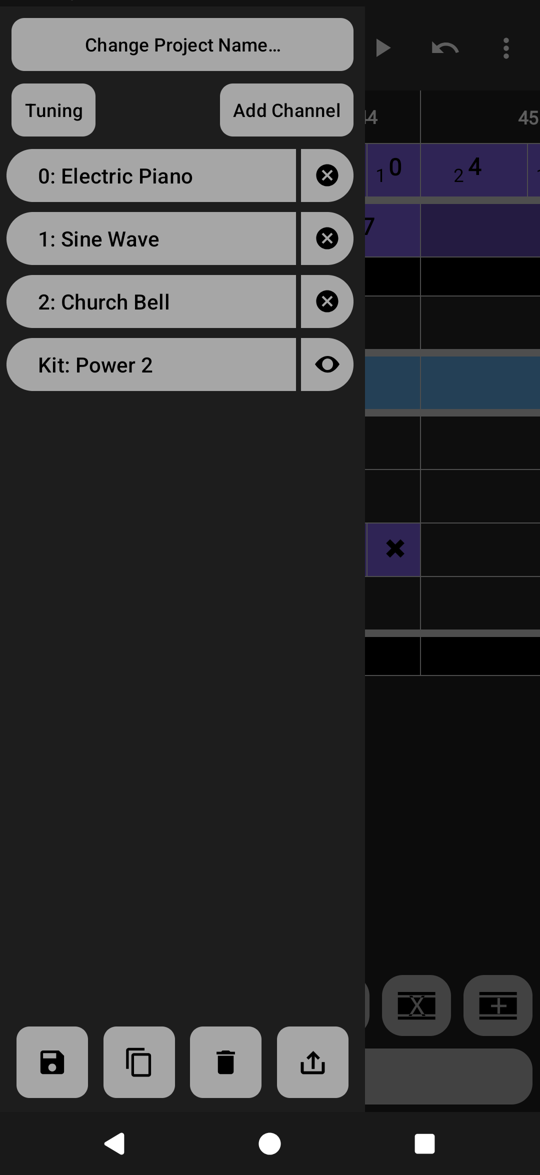Viewport: 540px width, 1175px height.
Task: Remove the Church Bell channel
Action: tap(327, 302)
